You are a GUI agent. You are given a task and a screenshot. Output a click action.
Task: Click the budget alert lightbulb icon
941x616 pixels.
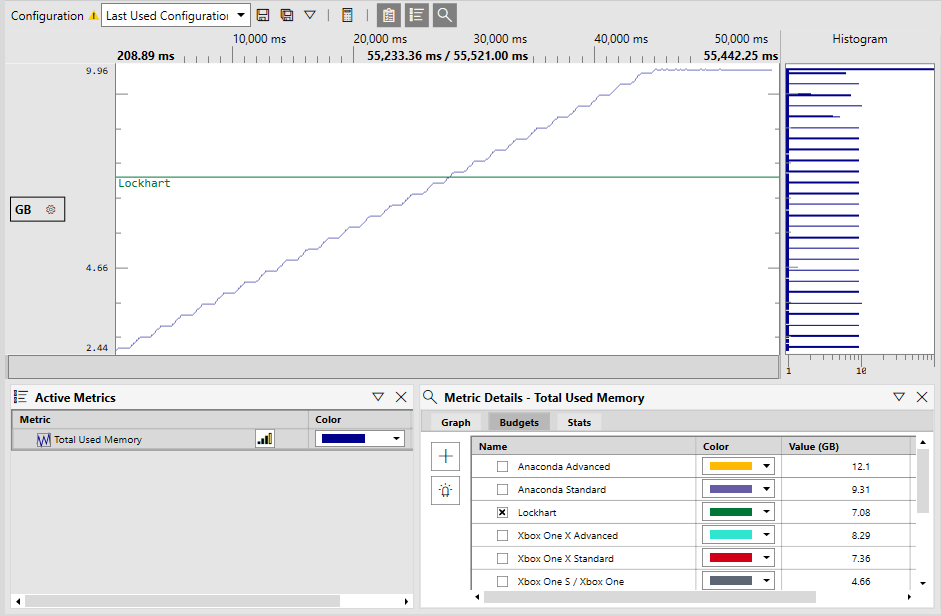445,491
